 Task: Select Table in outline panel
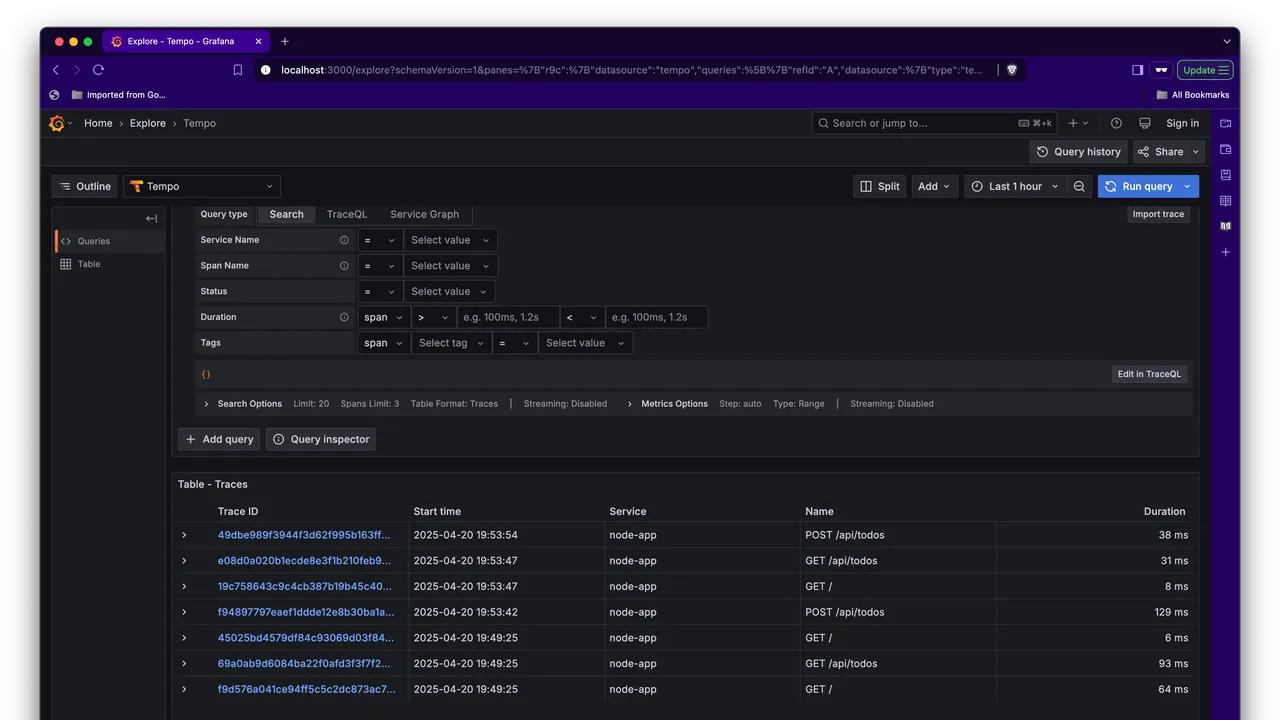tap(109, 264)
